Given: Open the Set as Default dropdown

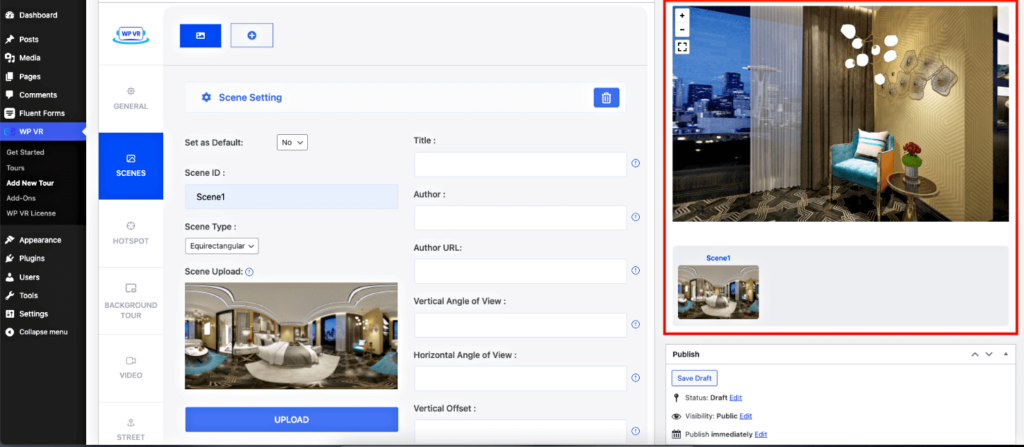Looking at the screenshot, I should (292, 142).
